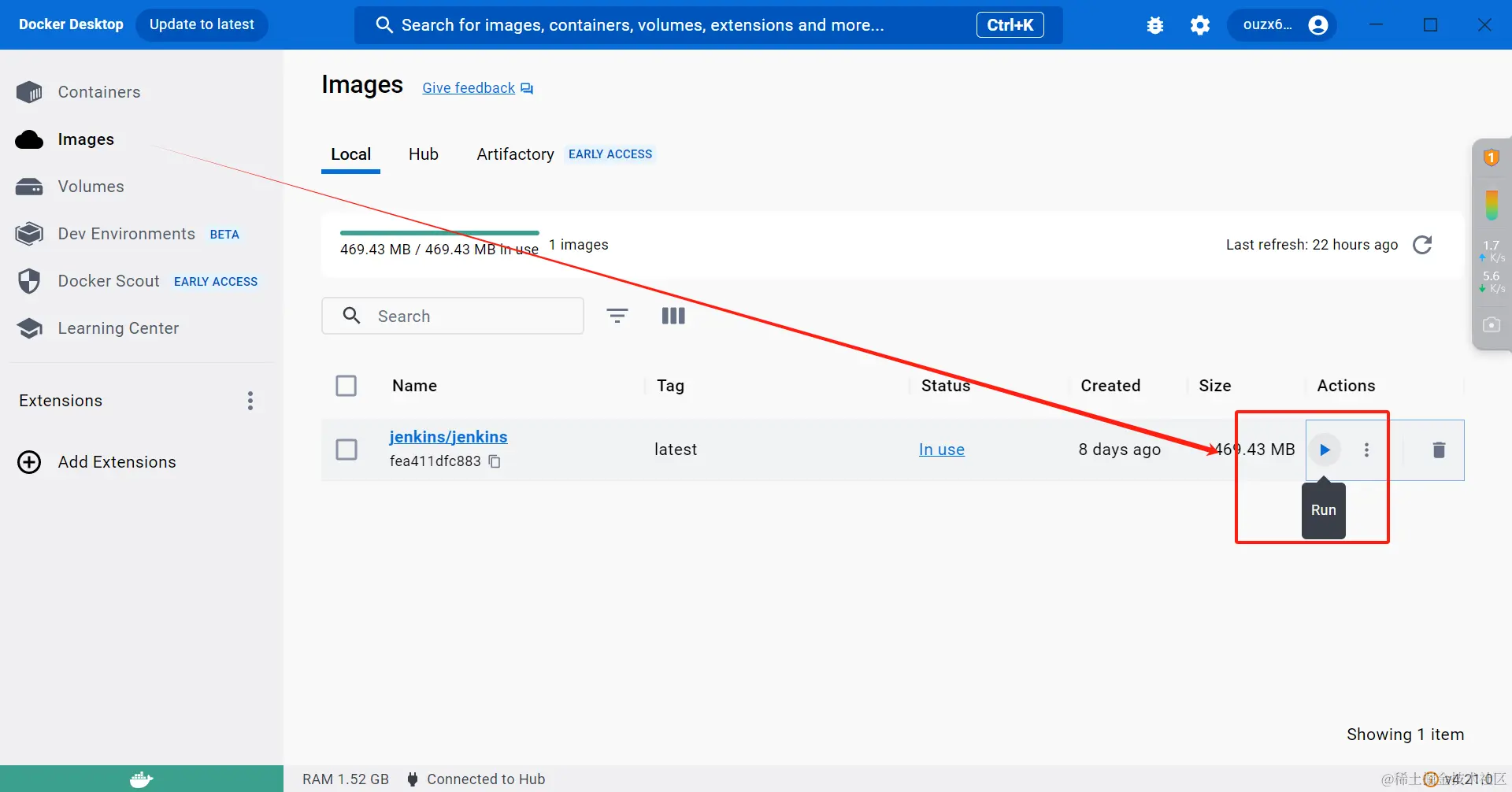The width and height of the screenshot is (1512, 792).
Task: Click the Learning Center graduation cap icon
Action: (x=29, y=328)
